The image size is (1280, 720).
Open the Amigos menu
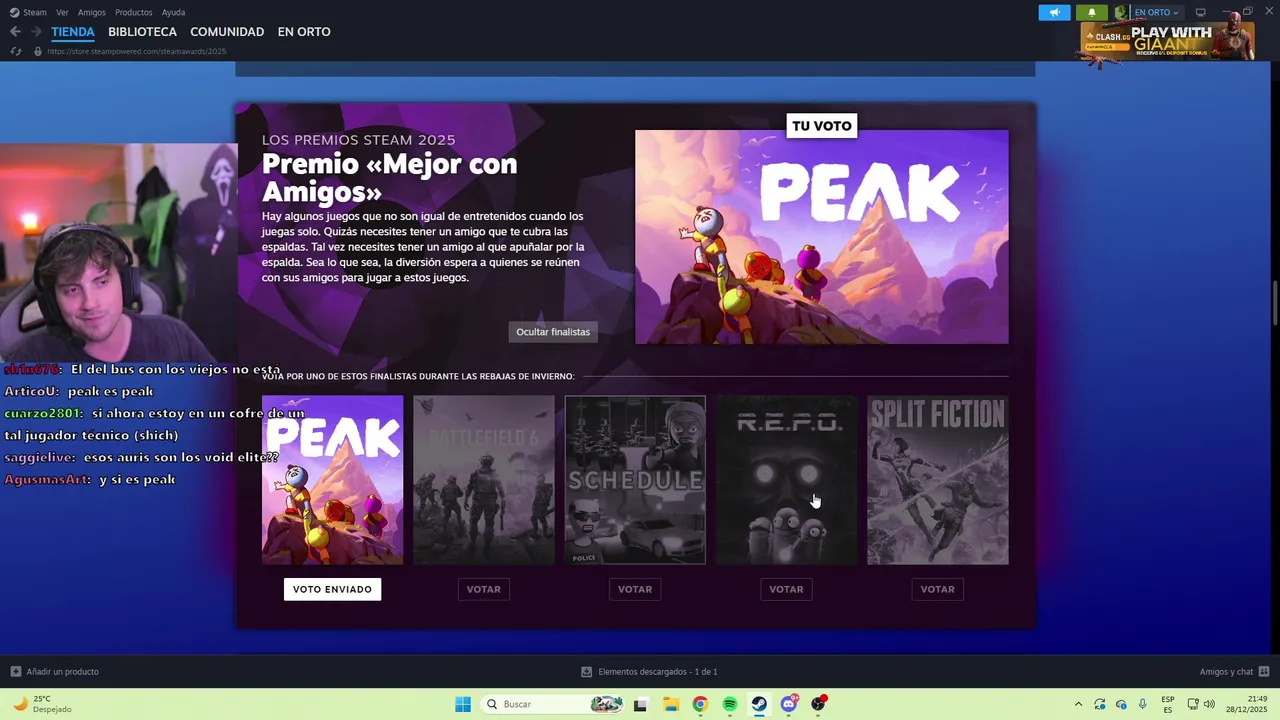tap(92, 12)
